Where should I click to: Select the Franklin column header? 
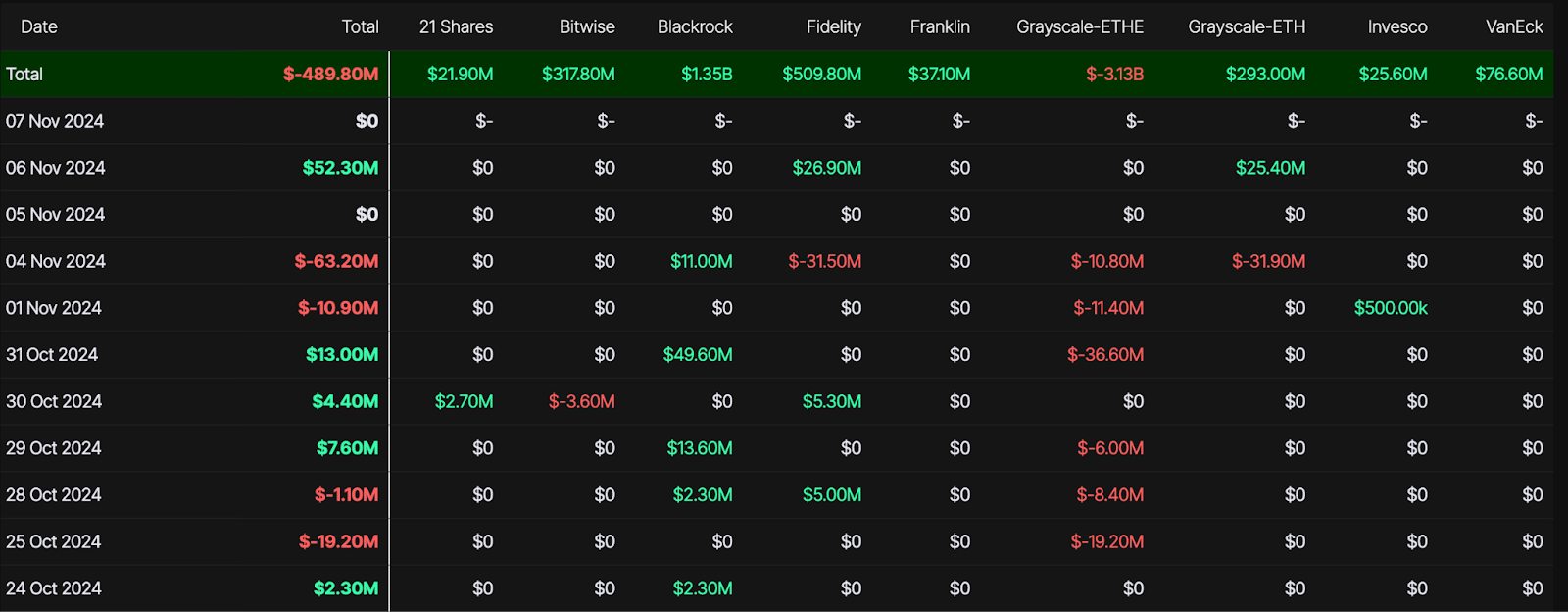click(940, 26)
